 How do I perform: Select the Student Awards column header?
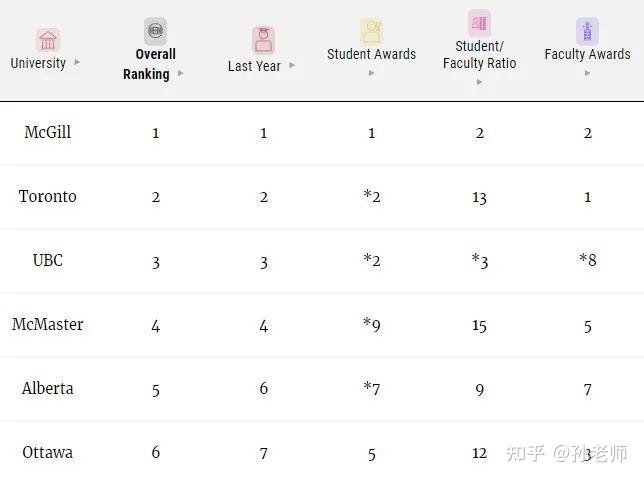(371, 54)
